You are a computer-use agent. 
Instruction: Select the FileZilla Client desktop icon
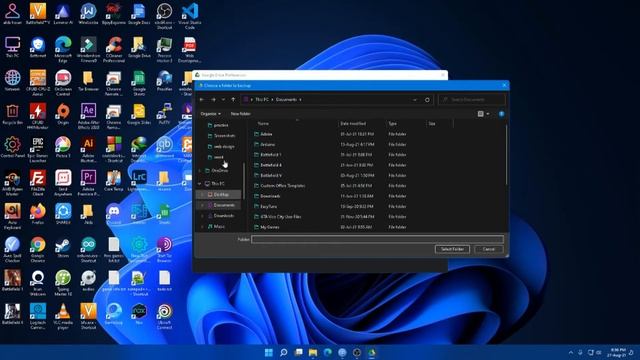(38, 183)
